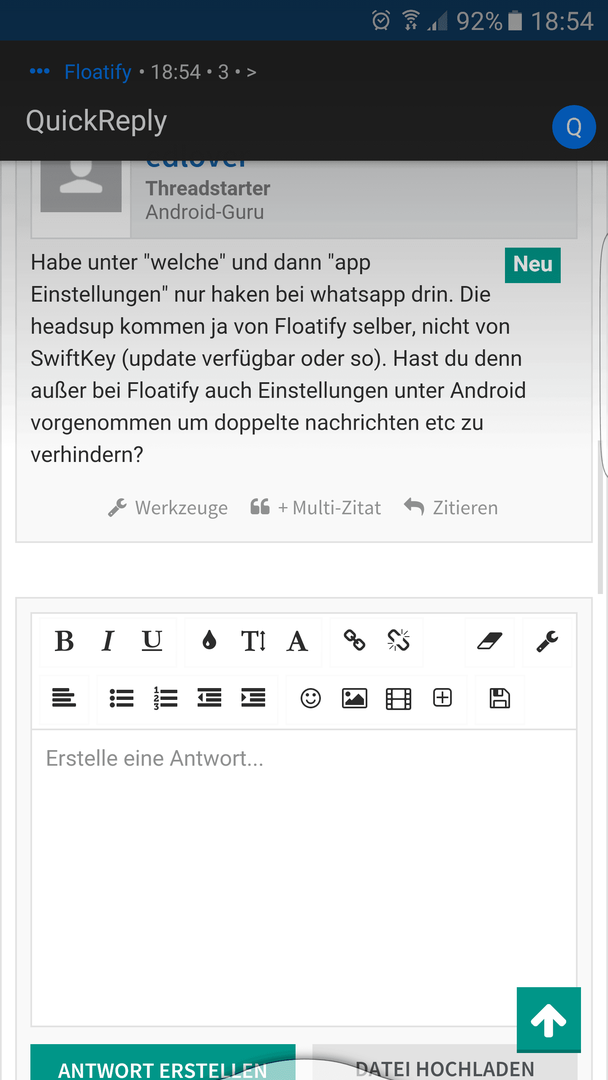
Task: Open the three-dot Floatify notification icon
Action: (40, 72)
